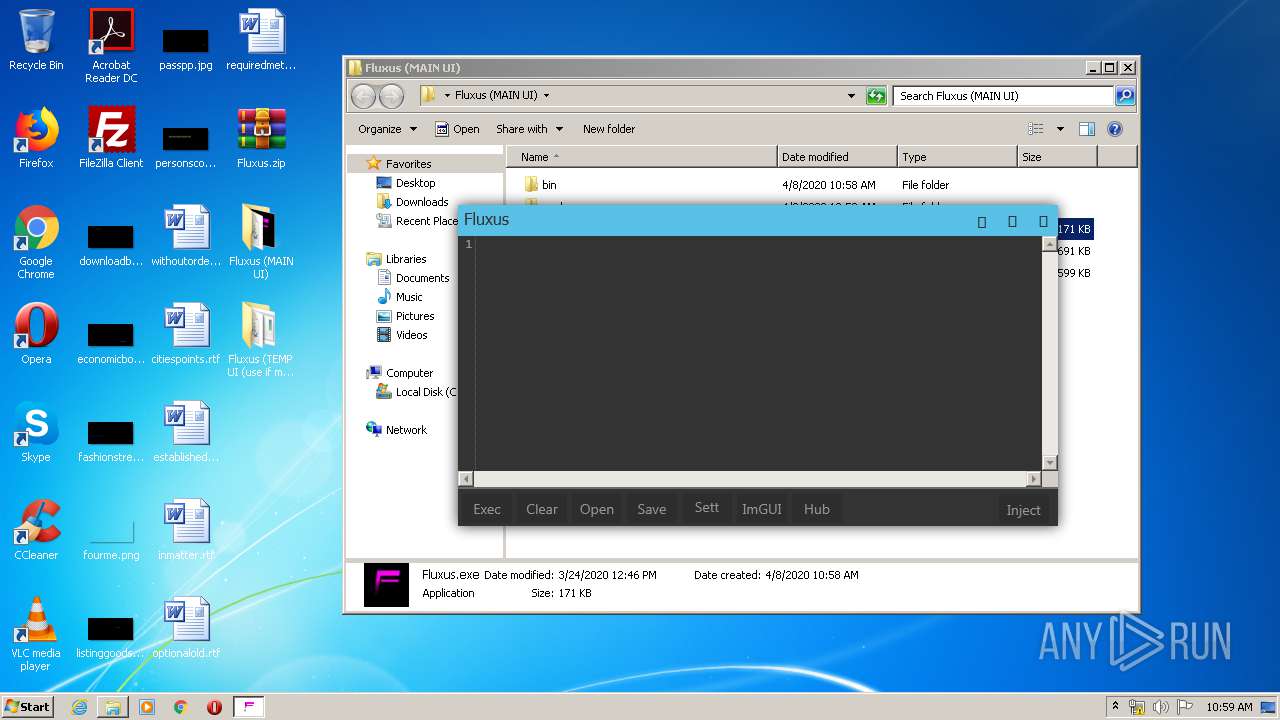This screenshot has width=1280, height=720.
Task: Click the Open toolbar button in Explorer
Action: (x=457, y=129)
